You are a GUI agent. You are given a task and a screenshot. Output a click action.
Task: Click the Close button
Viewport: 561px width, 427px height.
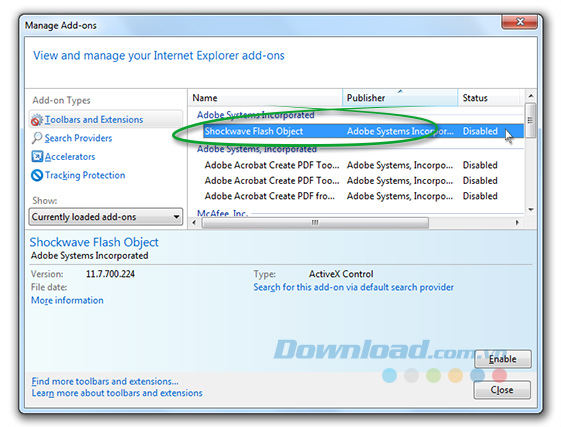502,390
